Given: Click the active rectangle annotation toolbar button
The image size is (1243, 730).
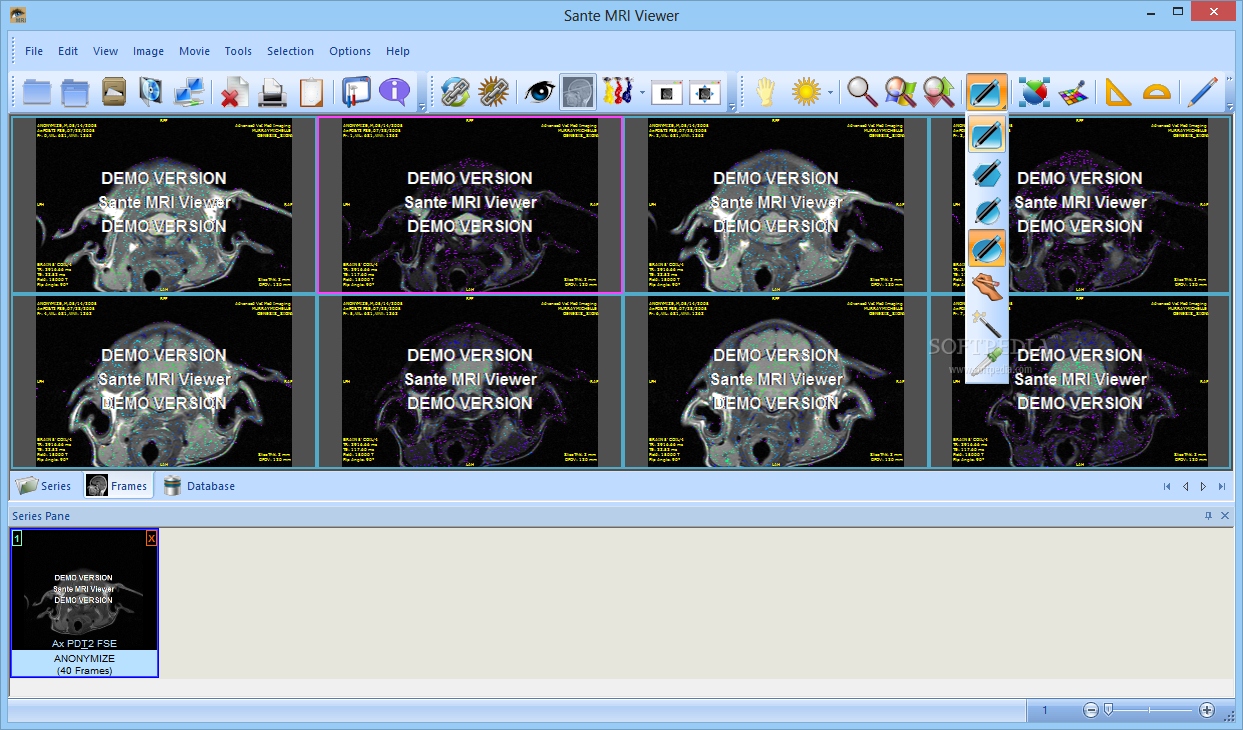Looking at the screenshot, I should pyautogui.click(x=985, y=92).
